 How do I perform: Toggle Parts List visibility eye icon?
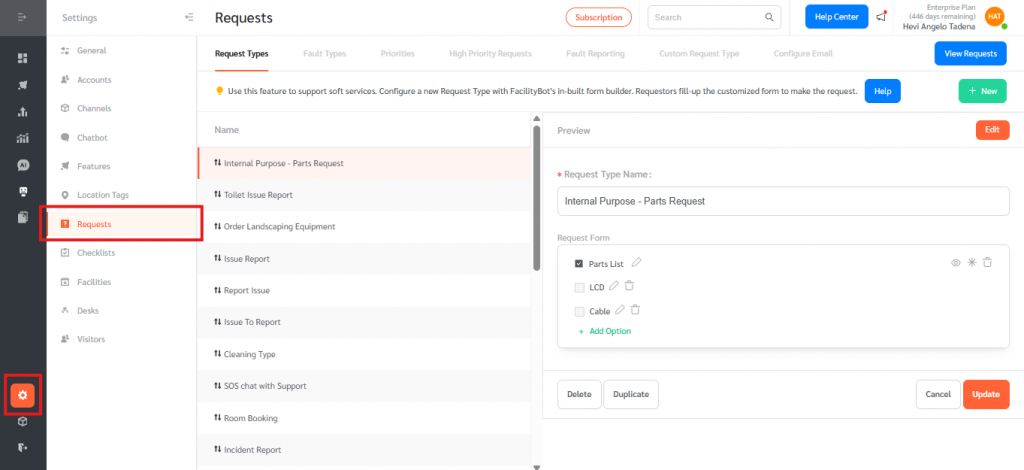pos(955,263)
